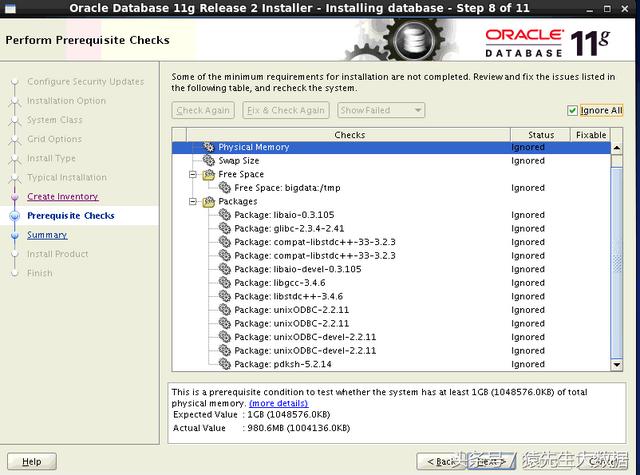This screenshot has width=640, height=475.
Task: Go to the Create Inventory step
Action: click(x=62, y=196)
